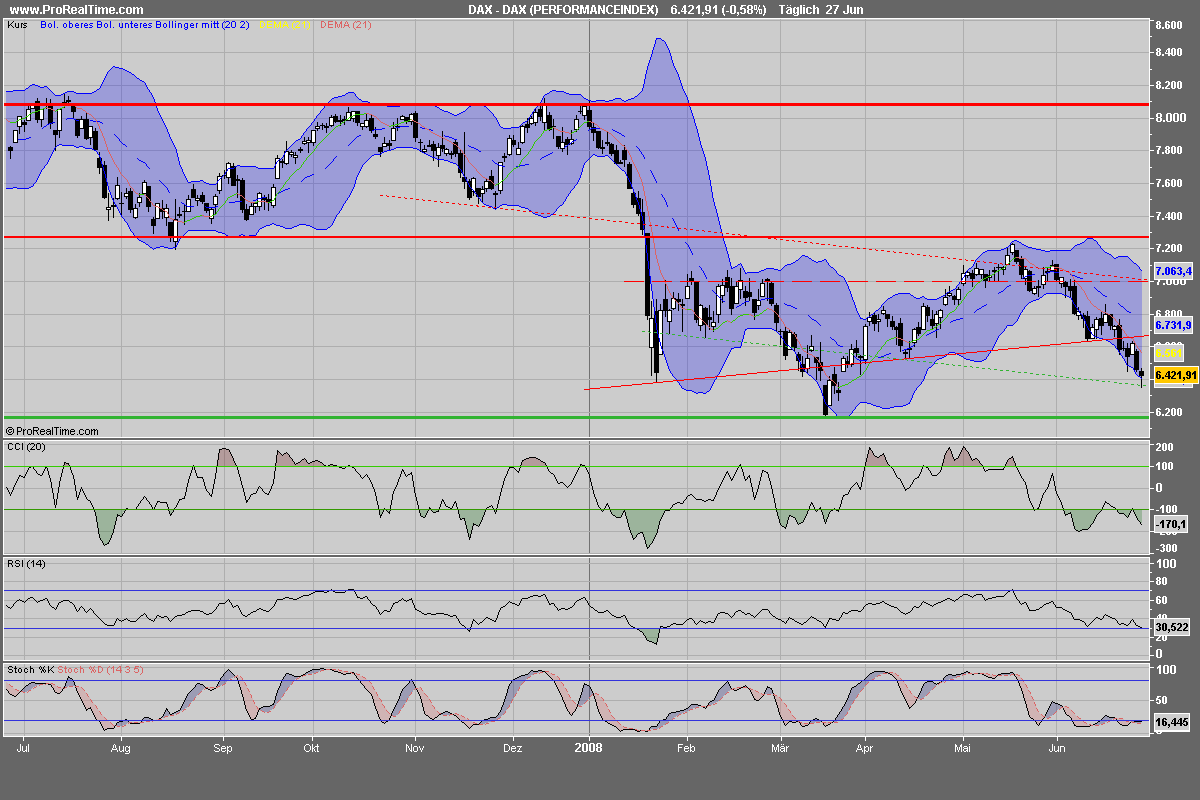Image resolution: width=1200 pixels, height=800 pixels.
Task: Select the Bol. oberes legend entry
Action: tap(66, 24)
